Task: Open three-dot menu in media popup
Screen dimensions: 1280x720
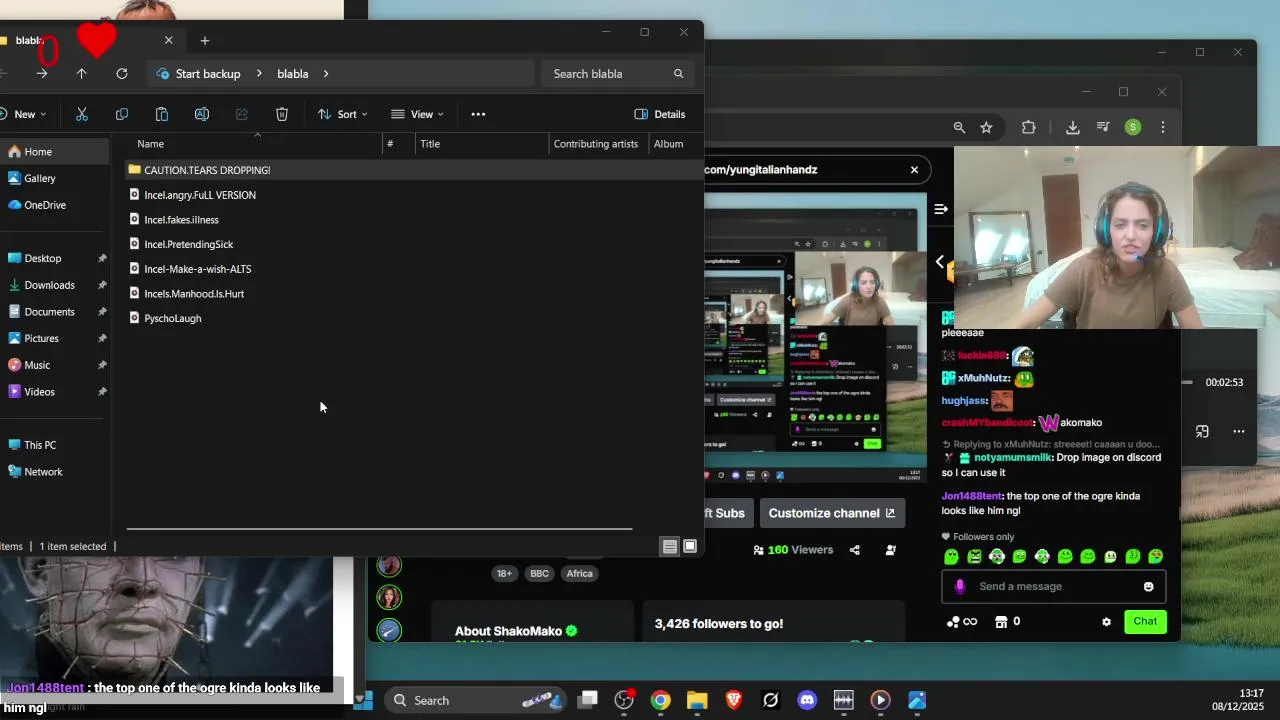Action: (1239, 431)
